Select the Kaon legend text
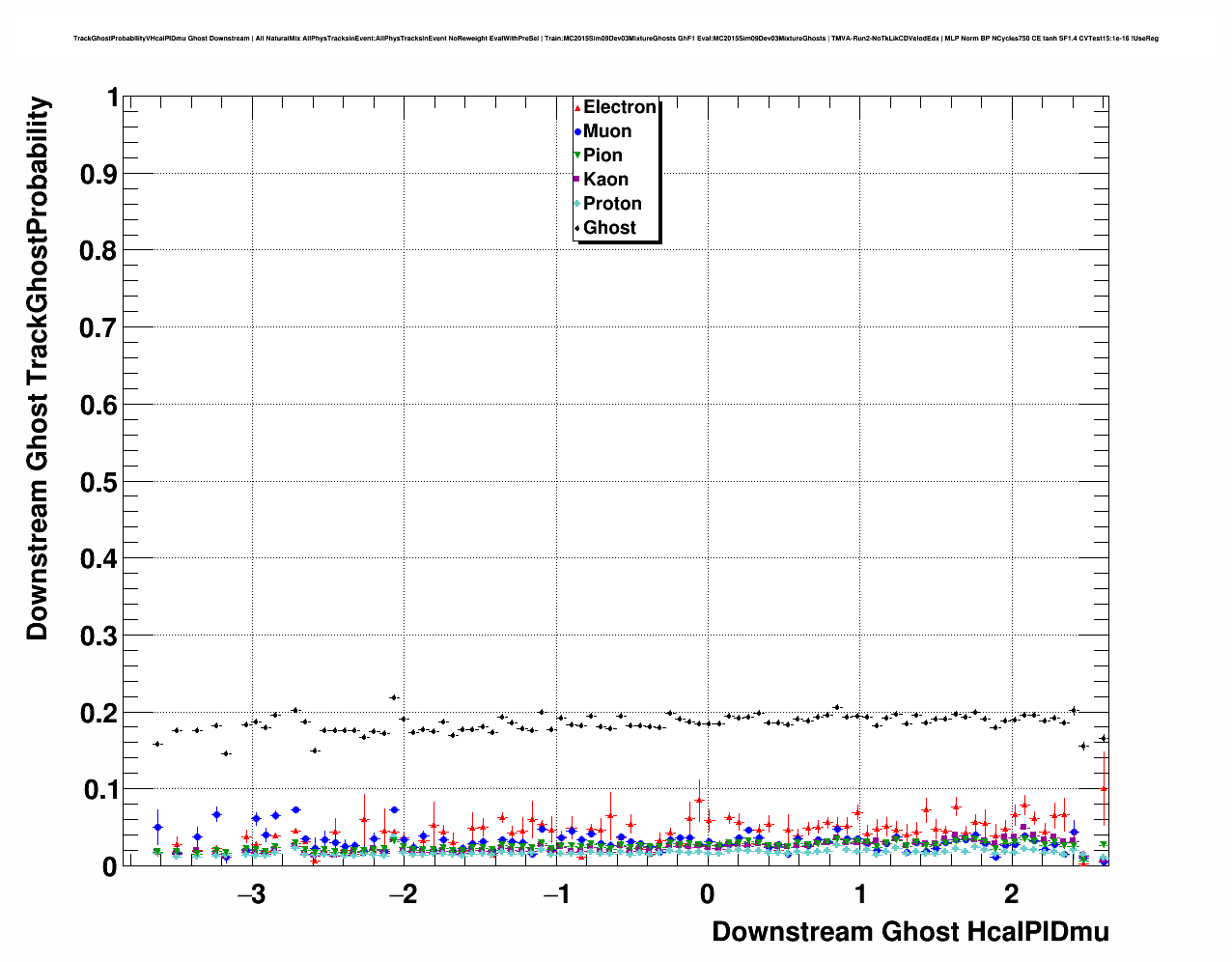Viewport: 1232px width, 962px height. pyautogui.click(x=605, y=180)
